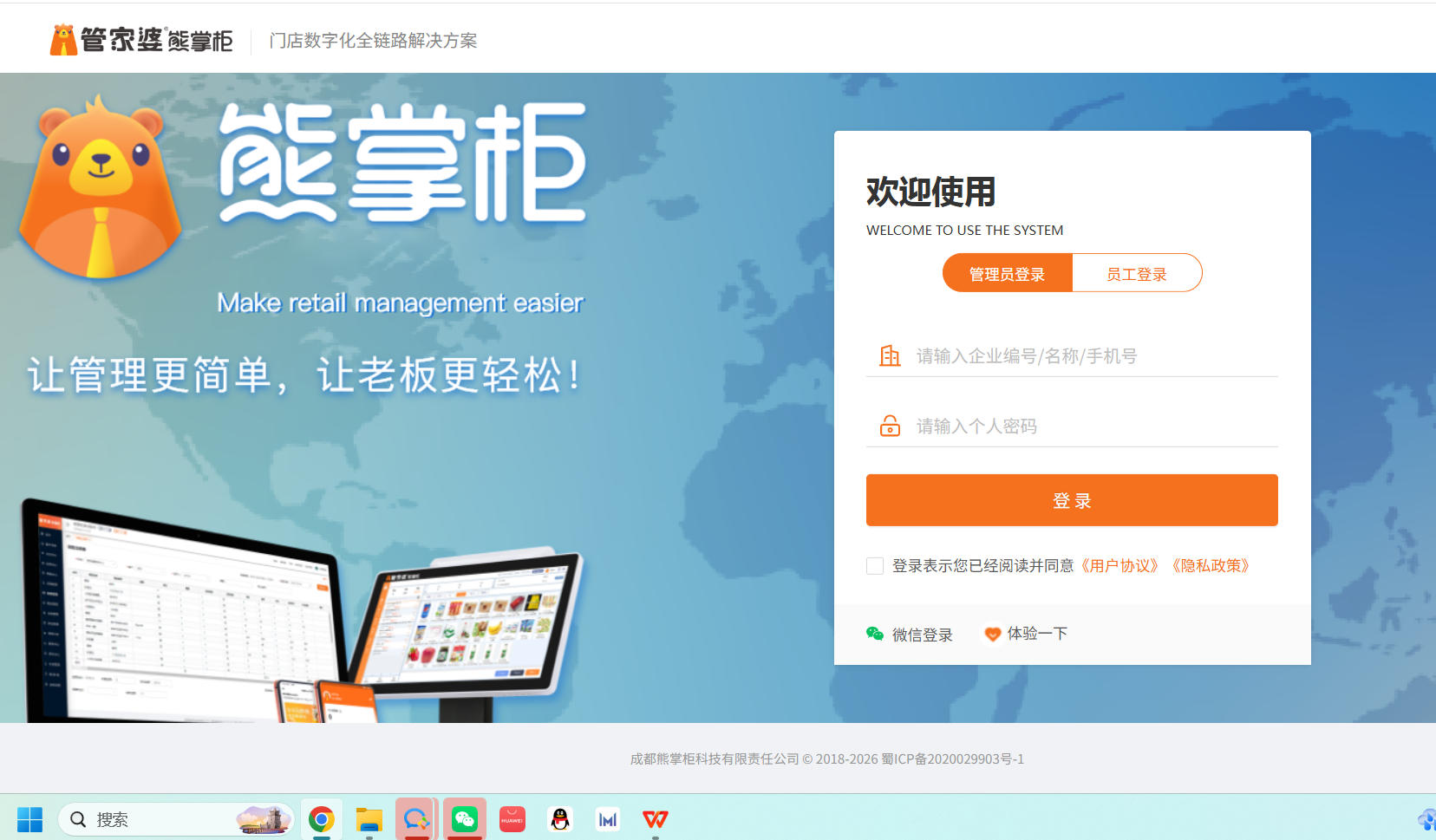Open File Explorer from the taskbar

(x=369, y=819)
